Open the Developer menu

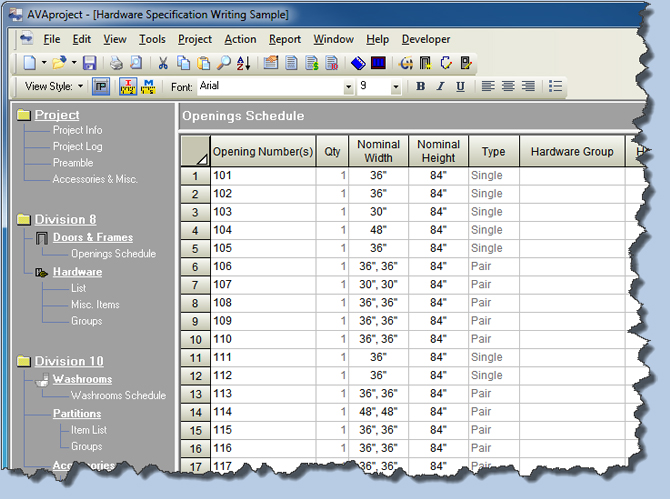pos(426,39)
